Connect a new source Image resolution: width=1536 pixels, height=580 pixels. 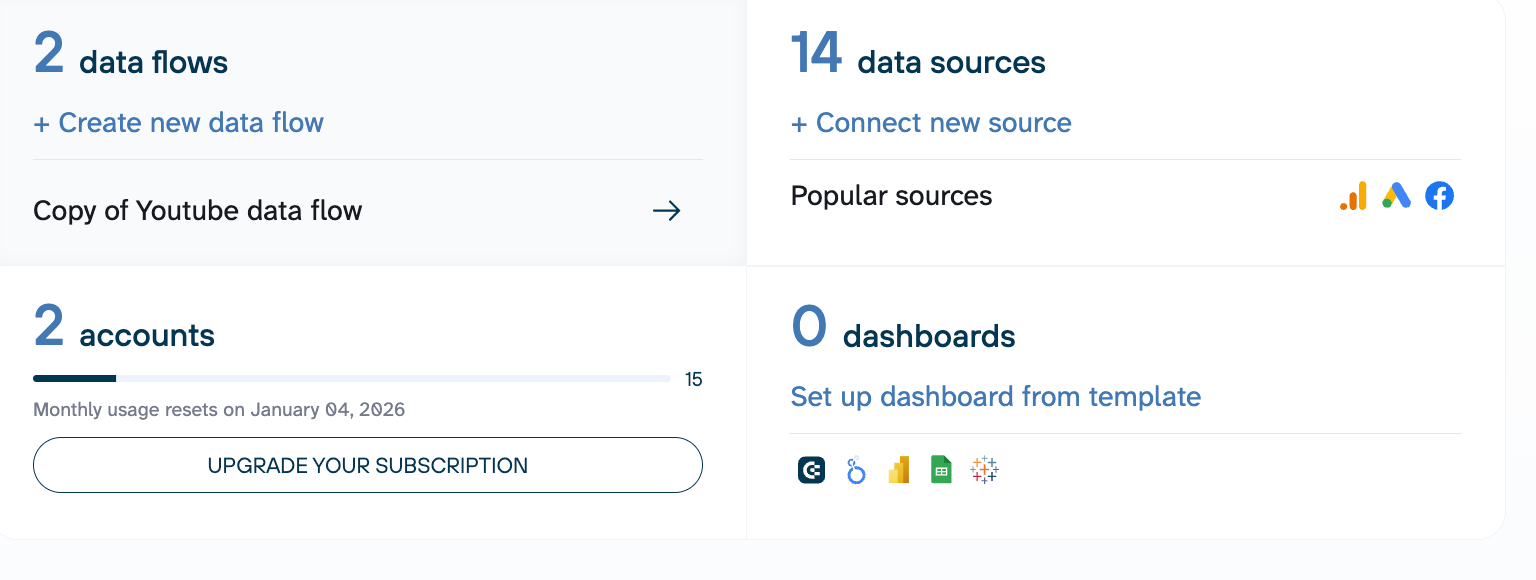(x=930, y=123)
